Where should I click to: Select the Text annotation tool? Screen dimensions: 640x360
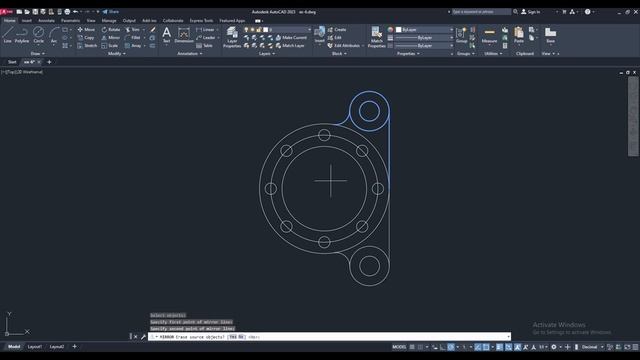click(166, 35)
